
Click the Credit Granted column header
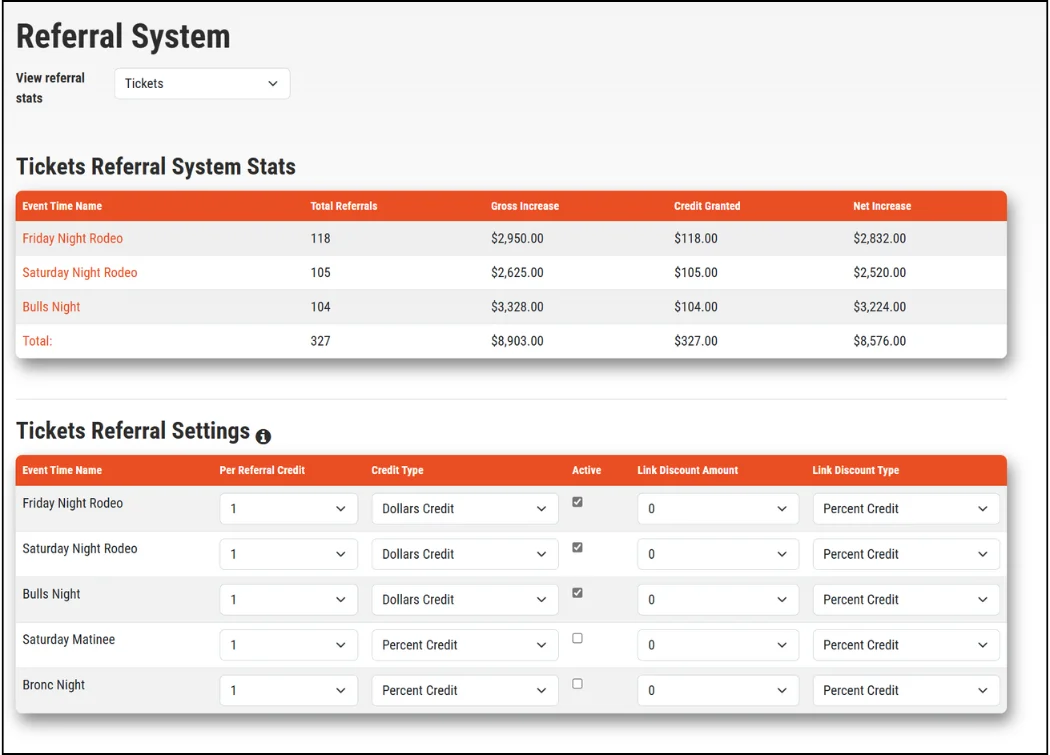pos(707,206)
